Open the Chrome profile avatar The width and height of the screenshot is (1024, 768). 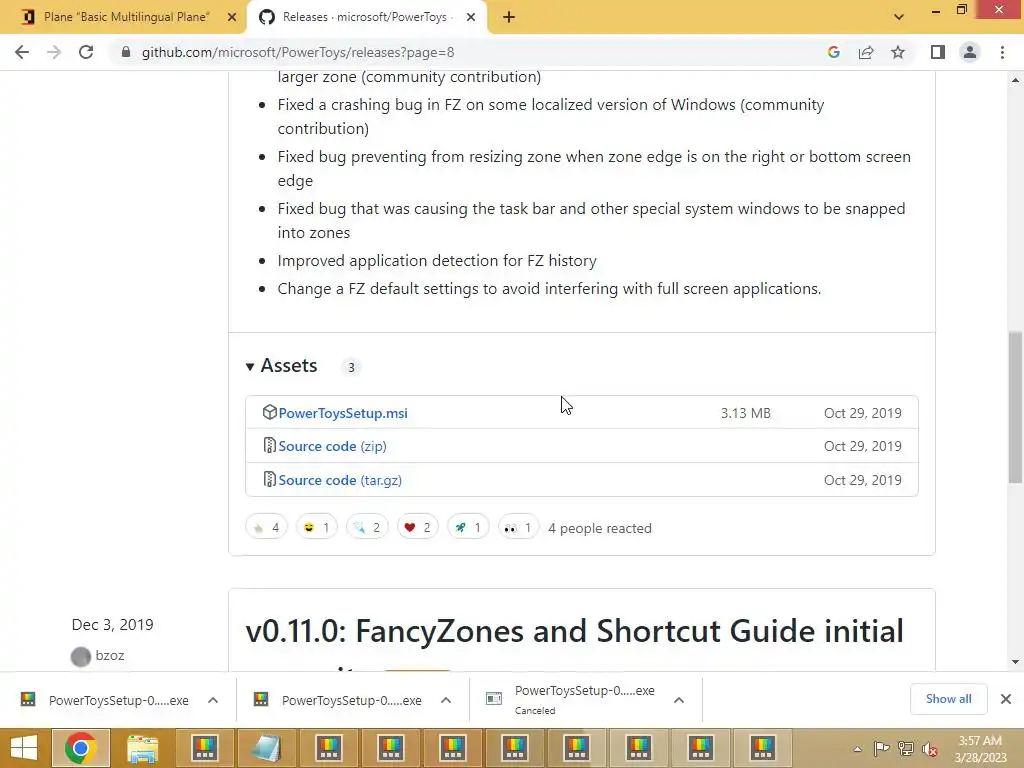970,52
